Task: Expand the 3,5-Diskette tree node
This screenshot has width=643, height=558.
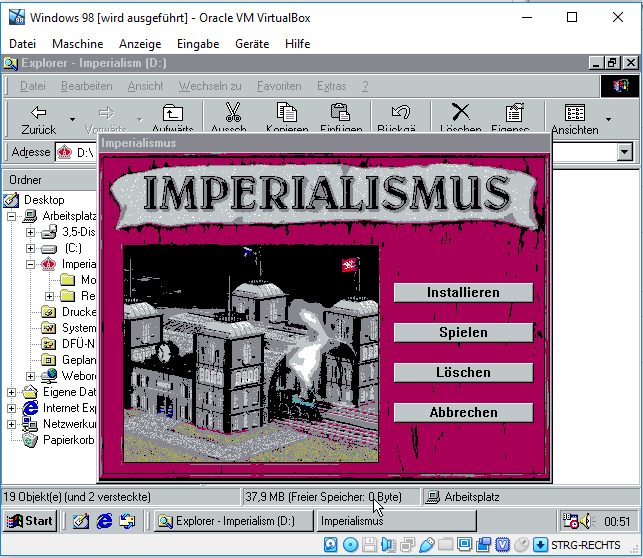Action: click(30, 232)
